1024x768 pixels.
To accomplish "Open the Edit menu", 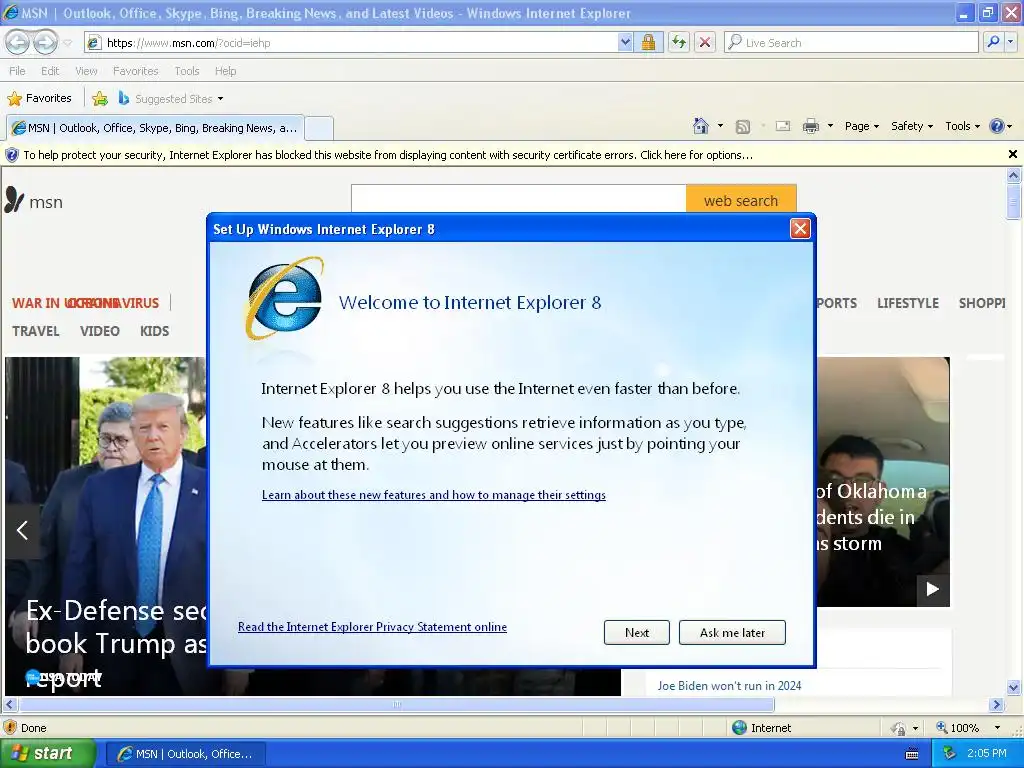I will [50, 71].
